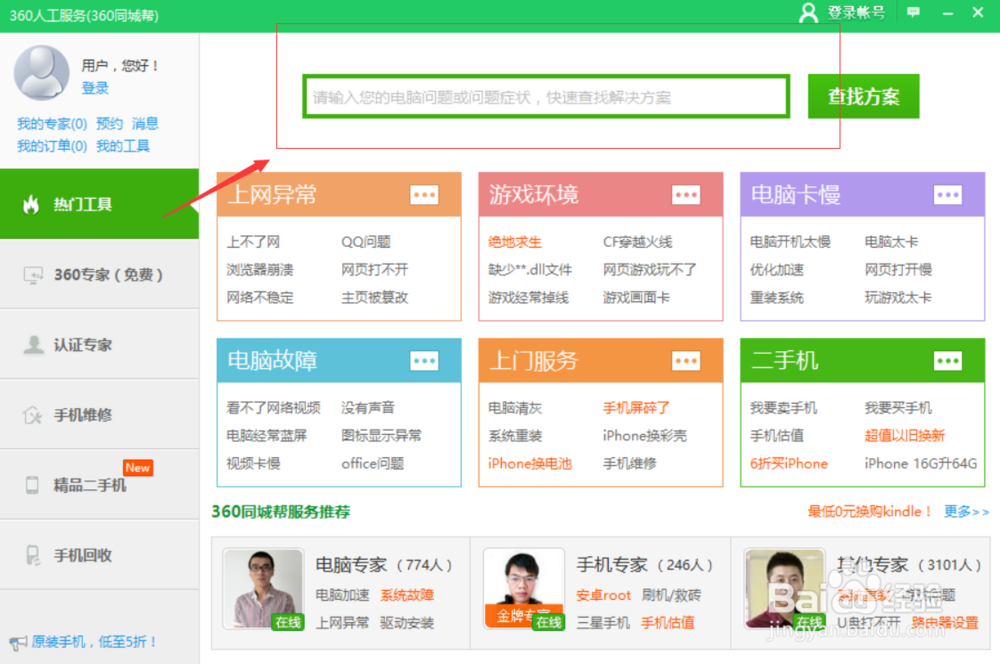Click 系统故障 under 电脑专家
This screenshot has height=664, width=1000.
[407, 595]
